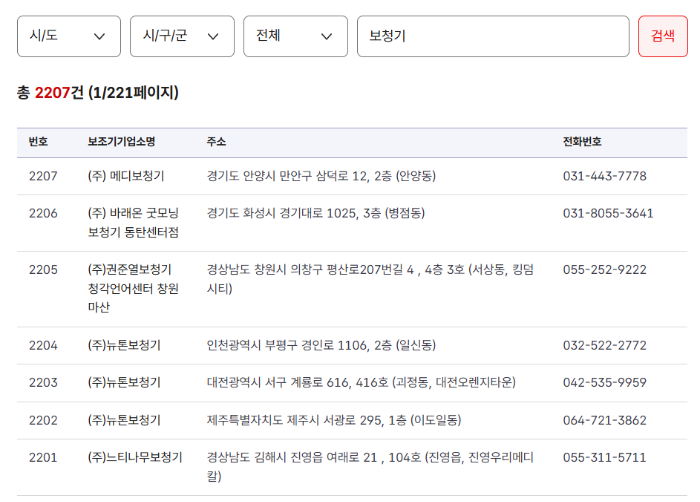Select row number 2202 cell
The width and height of the screenshot is (700, 502).
pos(43,421)
